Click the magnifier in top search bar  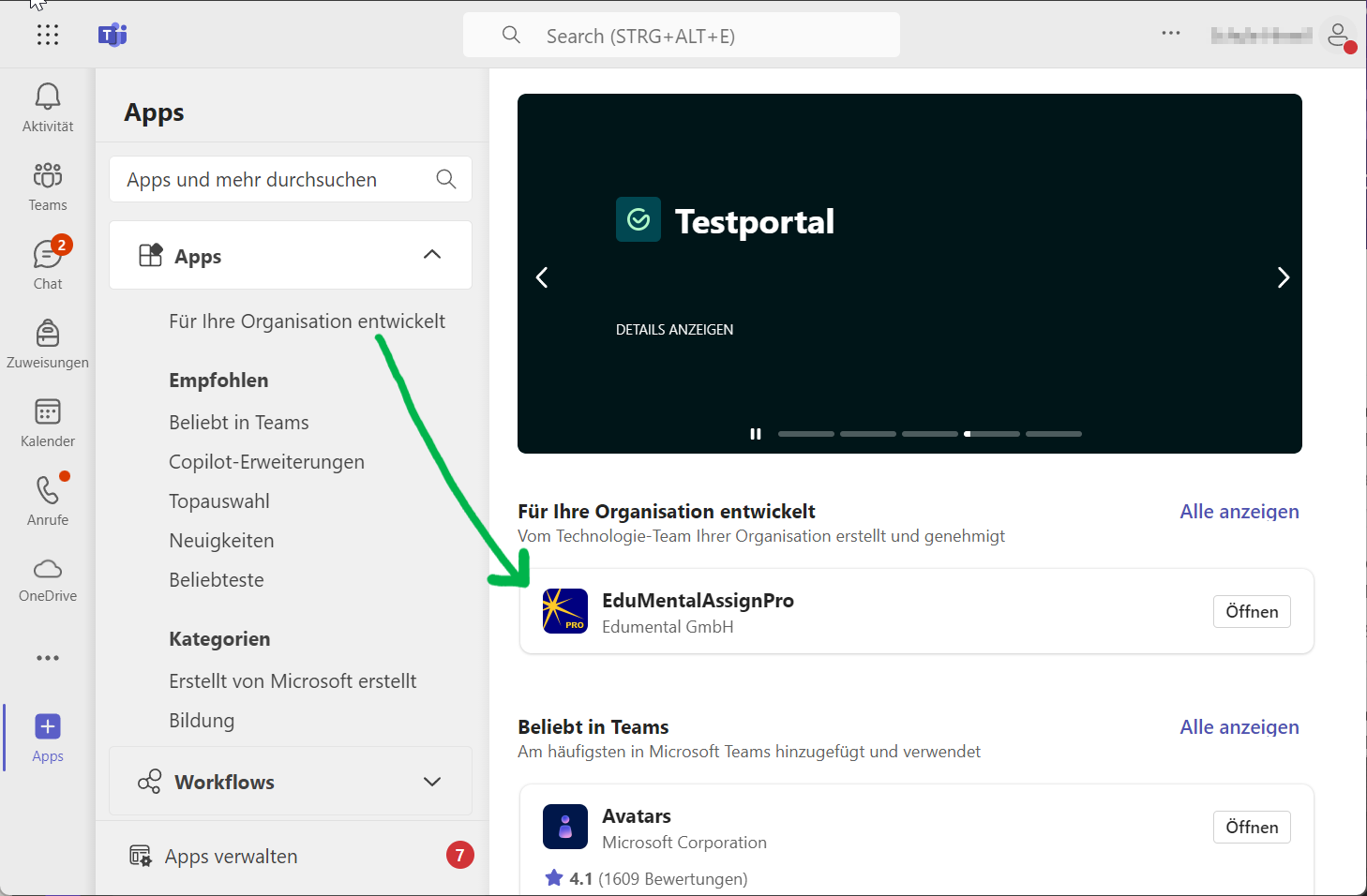click(511, 36)
